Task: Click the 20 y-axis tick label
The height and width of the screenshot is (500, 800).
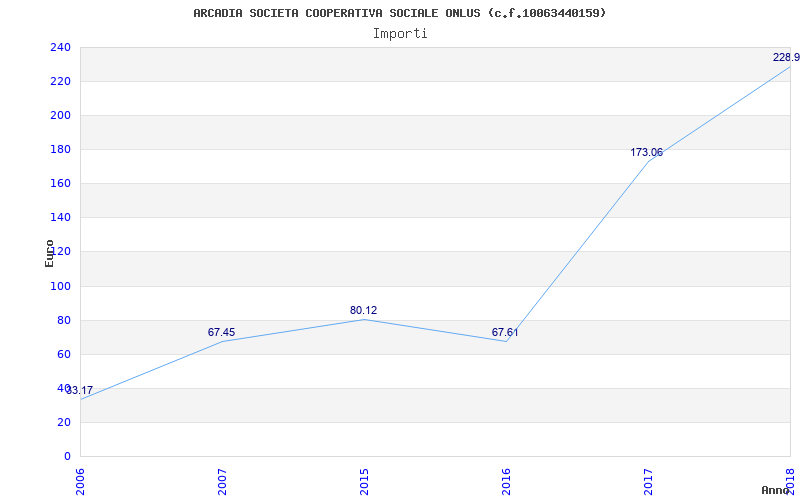Action: pyautogui.click(x=64, y=422)
